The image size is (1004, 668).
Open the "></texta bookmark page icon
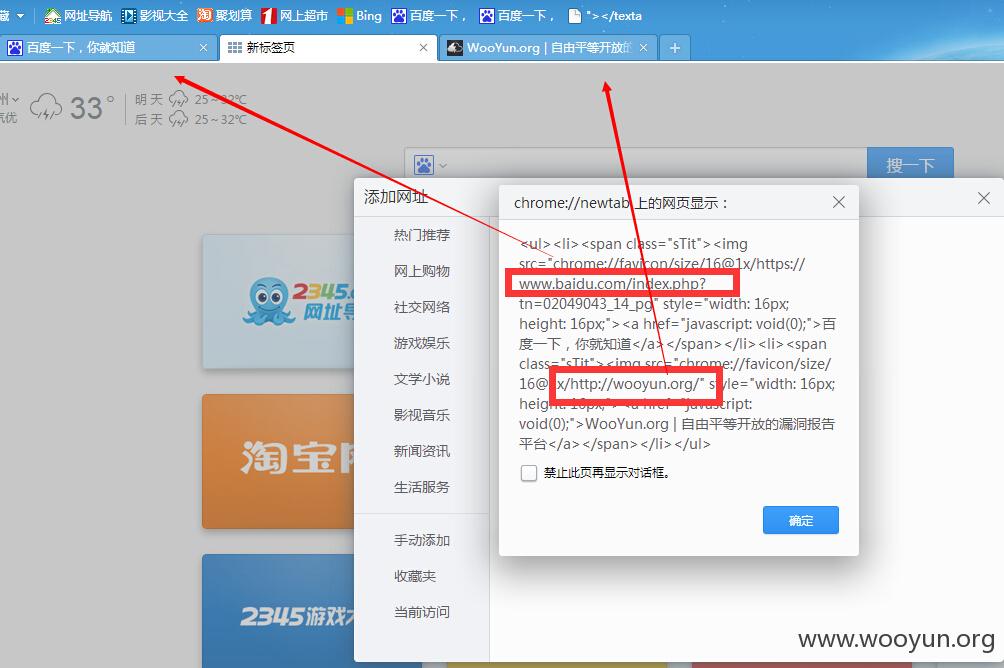pos(575,15)
